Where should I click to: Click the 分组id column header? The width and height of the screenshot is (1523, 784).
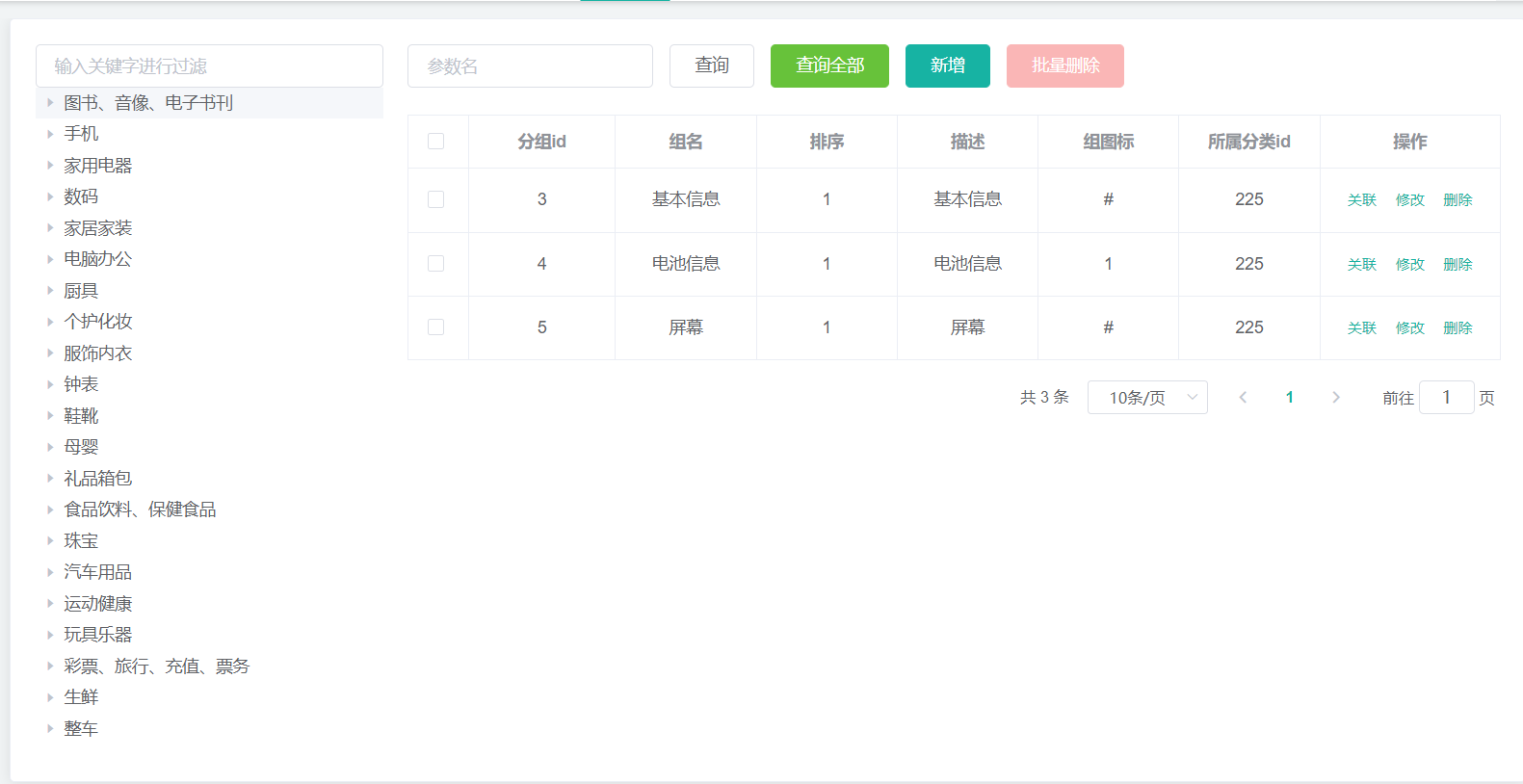tap(541, 142)
